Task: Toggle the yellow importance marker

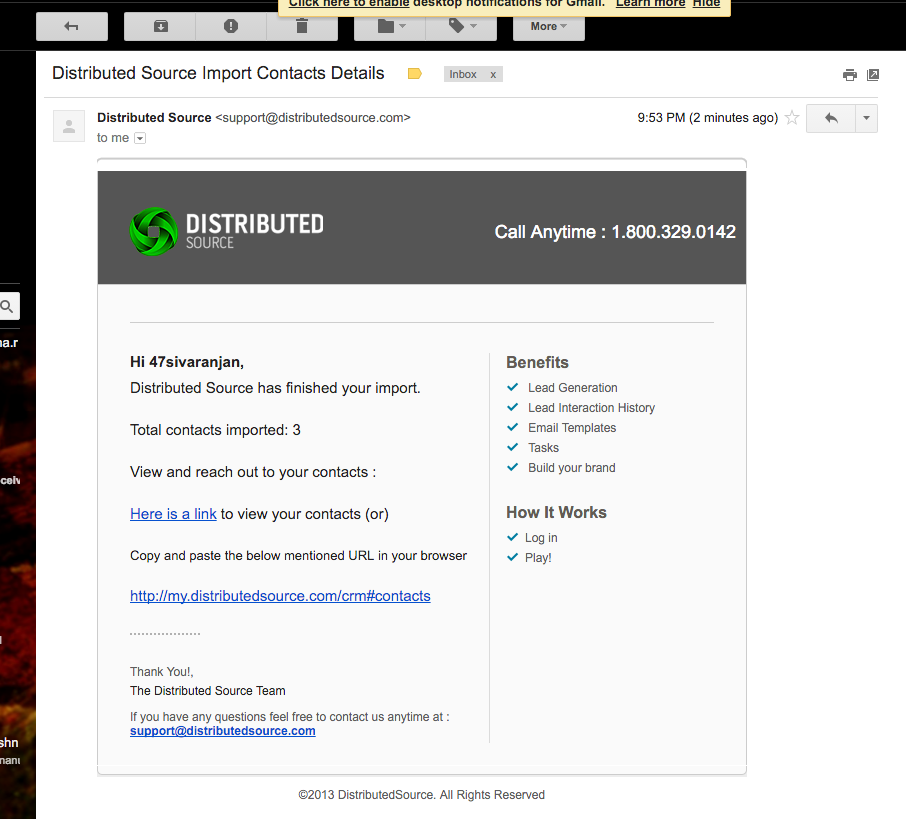Action: tap(415, 74)
